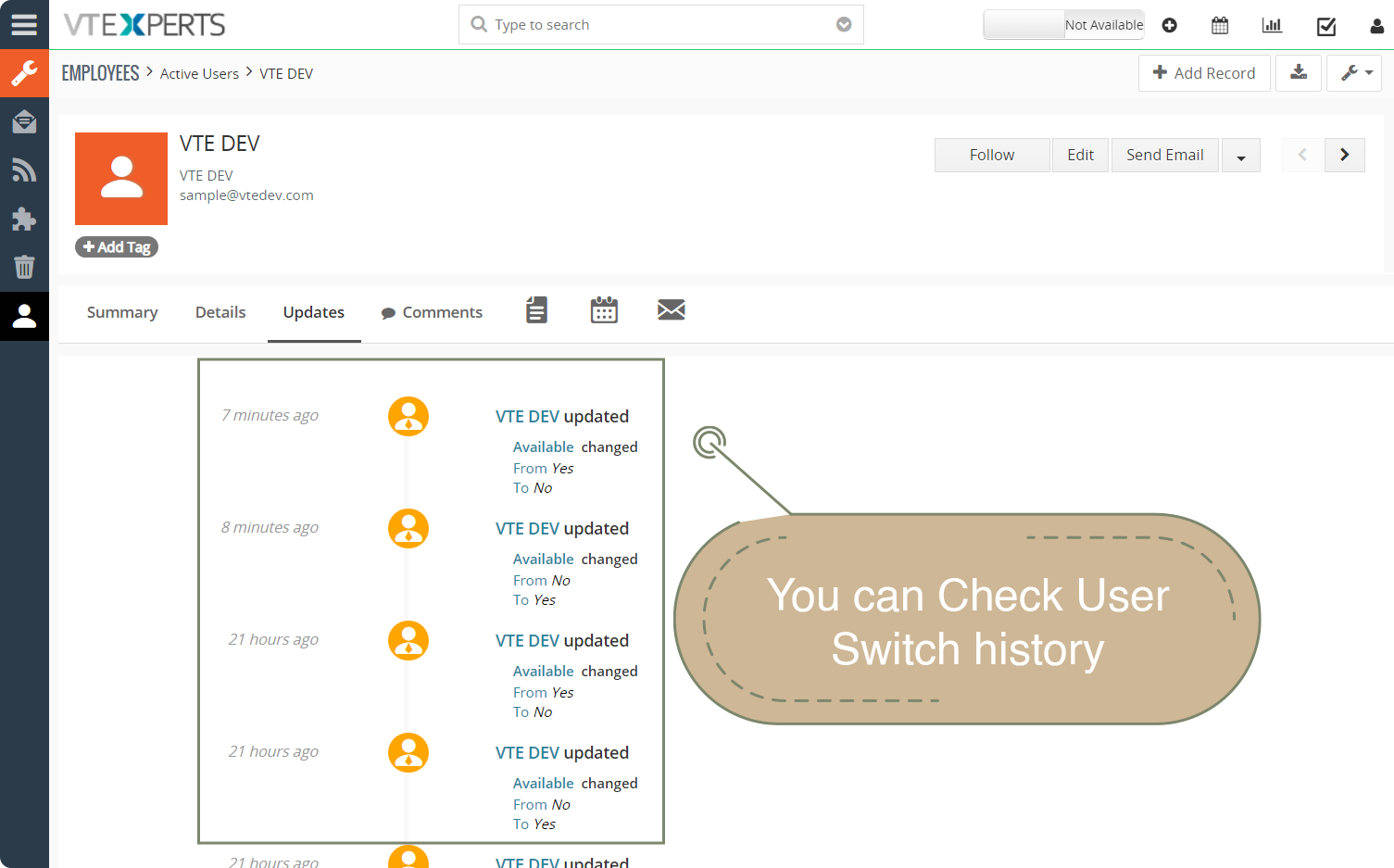Click user avatar on 8 minutes ago update

click(408, 528)
